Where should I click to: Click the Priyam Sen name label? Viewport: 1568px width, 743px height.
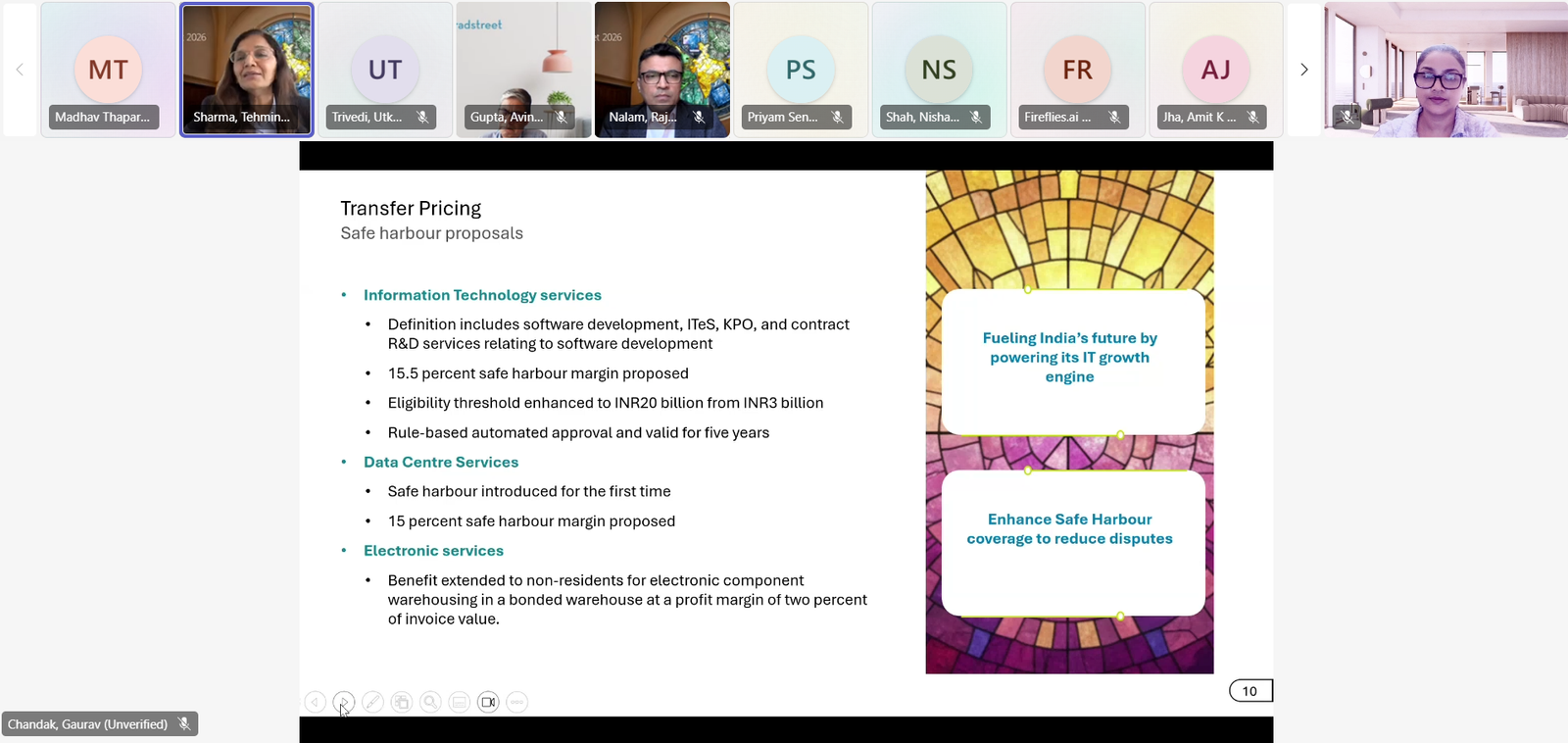(x=782, y=117)
